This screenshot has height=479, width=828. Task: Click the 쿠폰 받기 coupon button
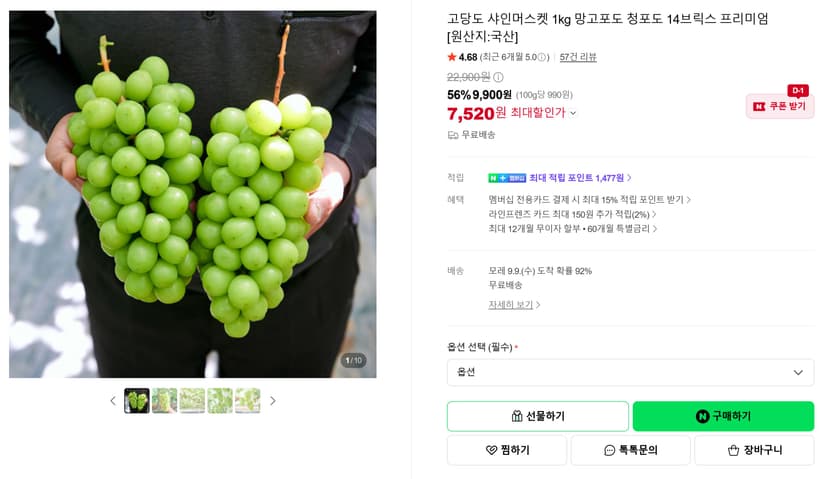point(780,106)
